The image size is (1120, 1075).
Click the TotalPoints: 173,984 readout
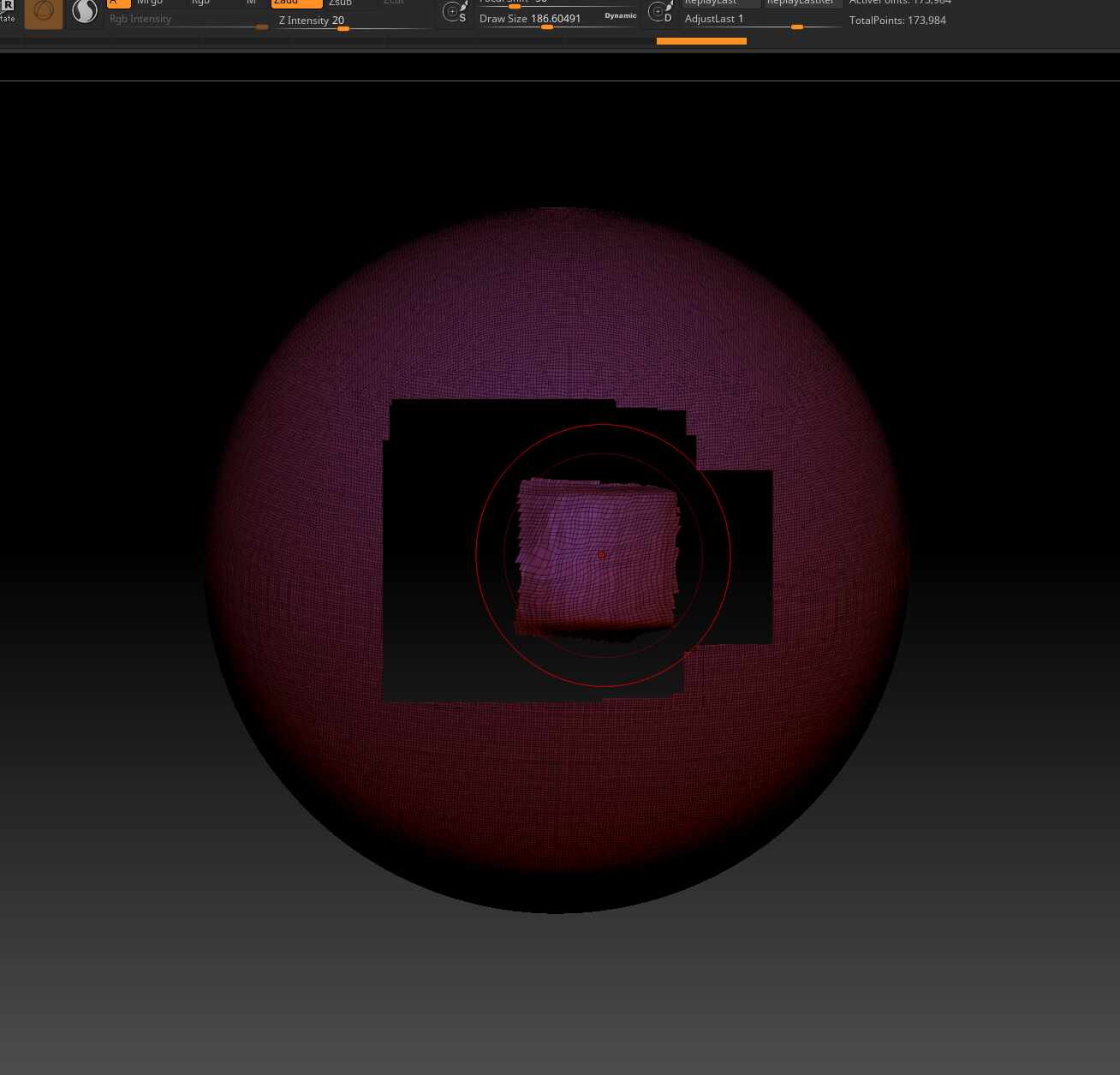pos(897,20)
